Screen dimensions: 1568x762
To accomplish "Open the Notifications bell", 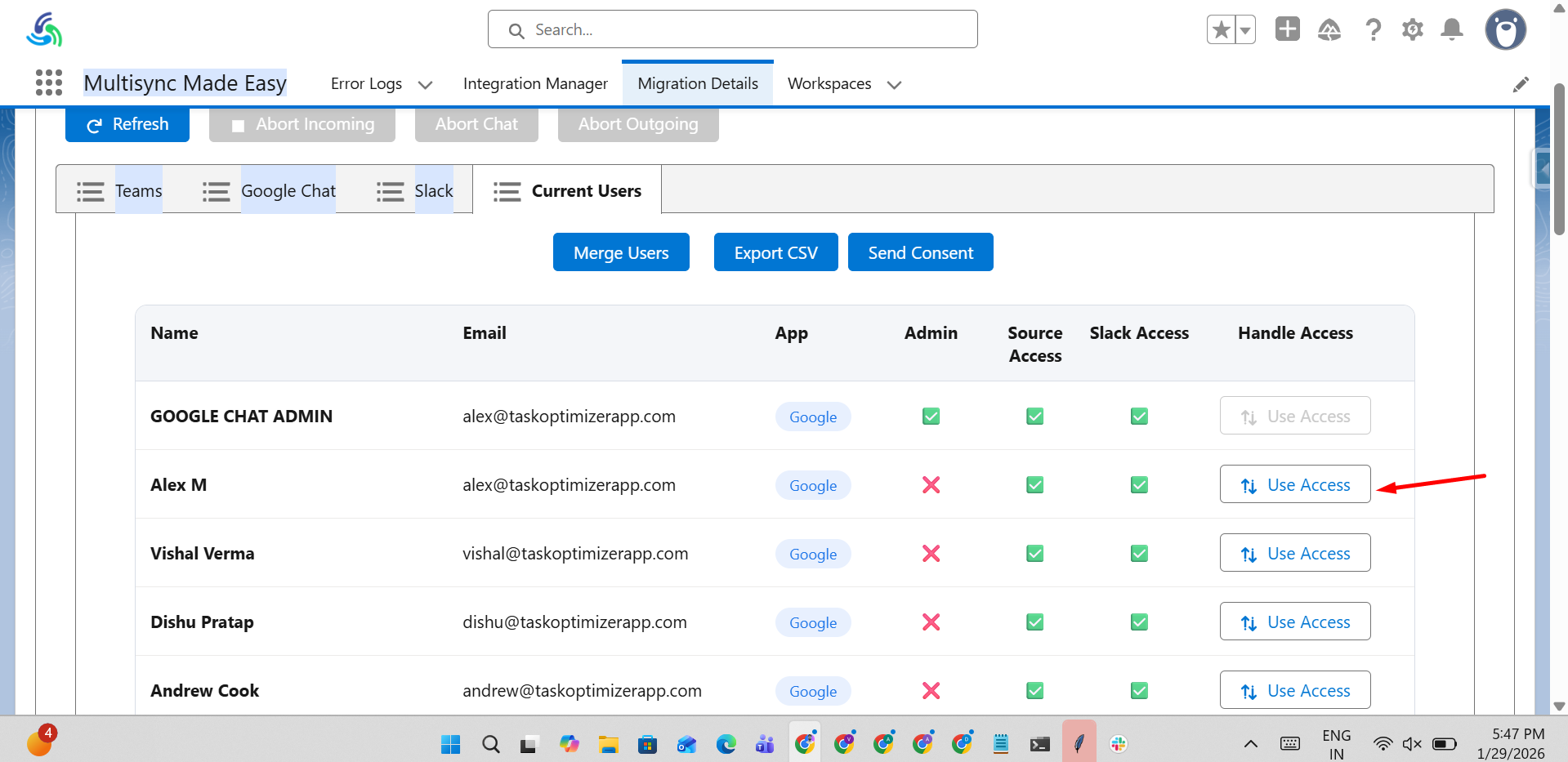I will click(1452, 30).
